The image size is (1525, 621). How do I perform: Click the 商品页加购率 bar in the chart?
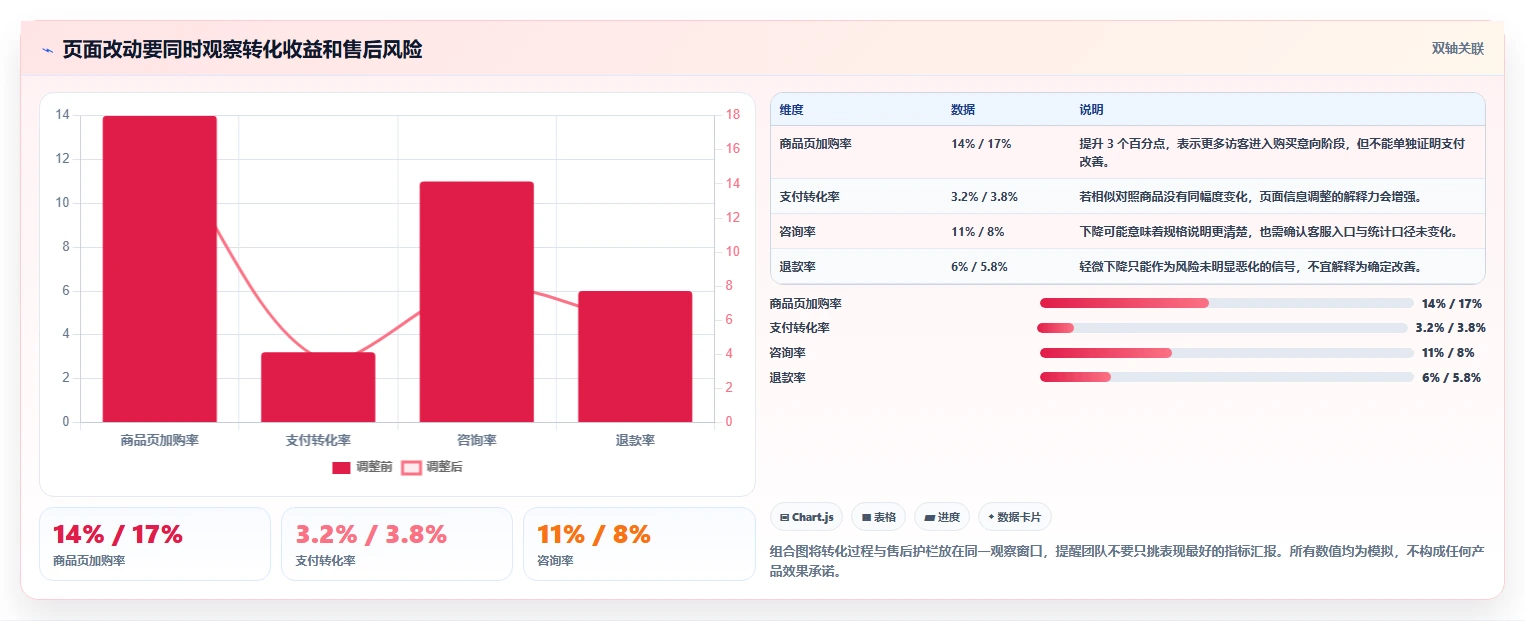(x=160, y=269)
